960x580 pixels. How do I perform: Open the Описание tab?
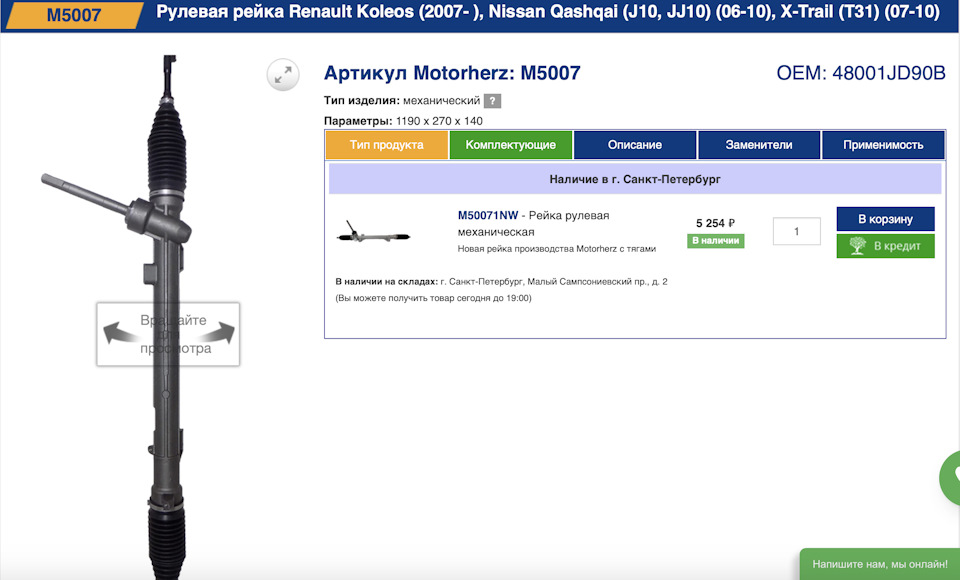[x=635, y=145]
